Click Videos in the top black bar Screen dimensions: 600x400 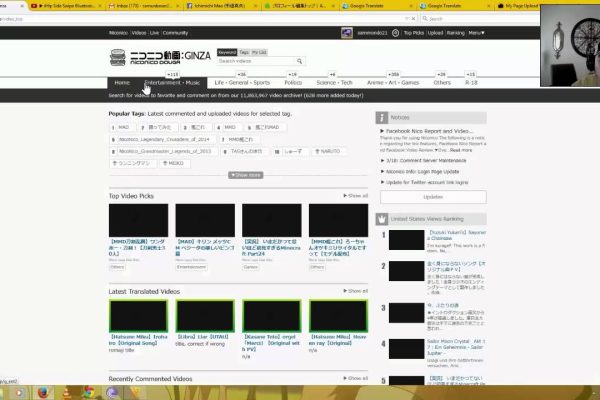pos(139,33)
